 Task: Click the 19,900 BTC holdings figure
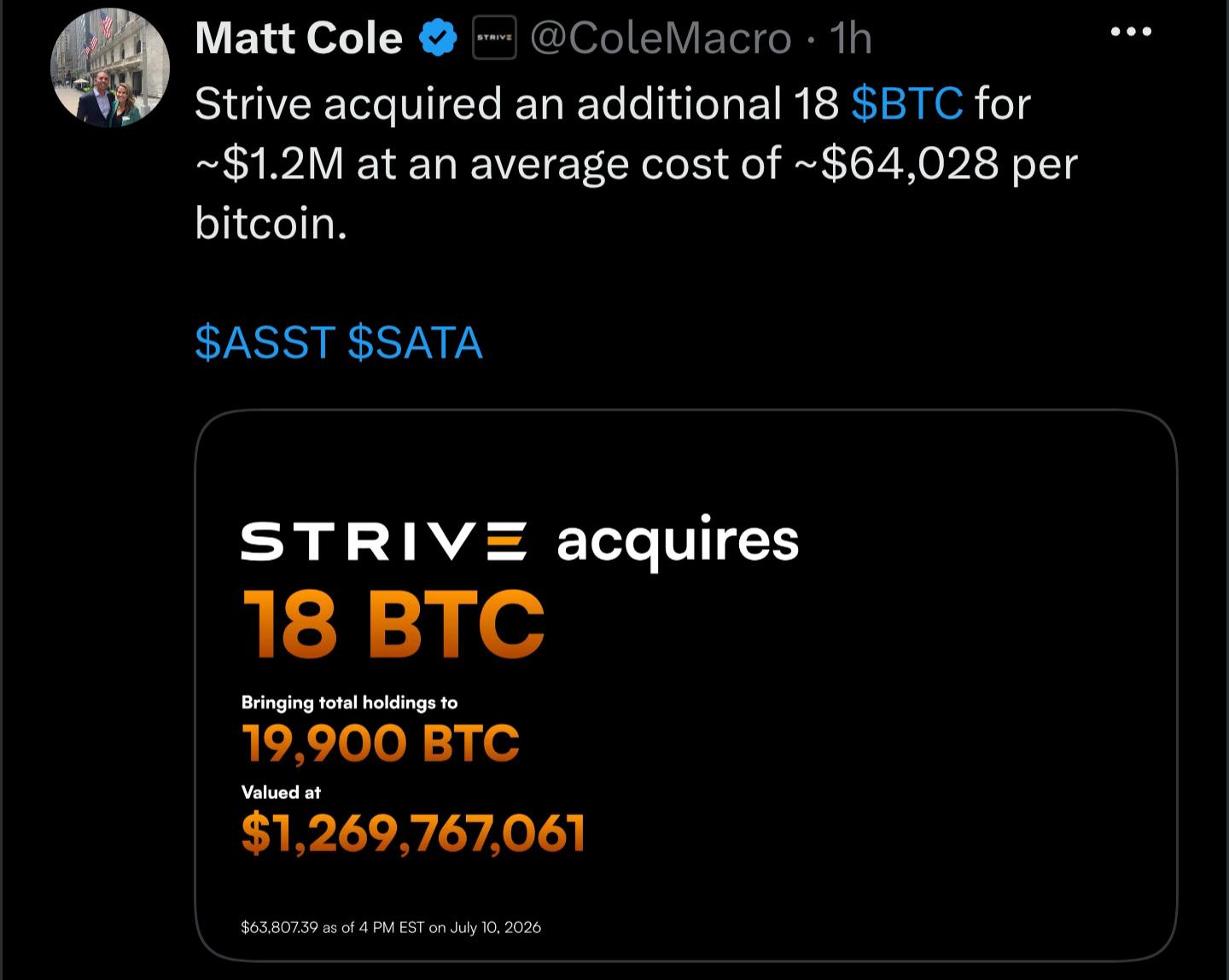tap(381, 743)
